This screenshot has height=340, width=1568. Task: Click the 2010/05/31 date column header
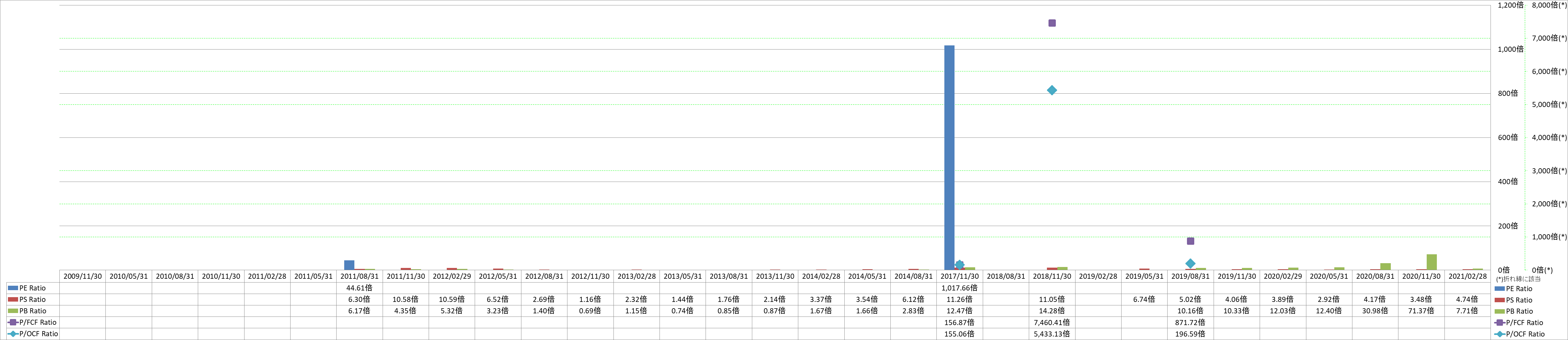pyautogui.click(x=128, y=276)
